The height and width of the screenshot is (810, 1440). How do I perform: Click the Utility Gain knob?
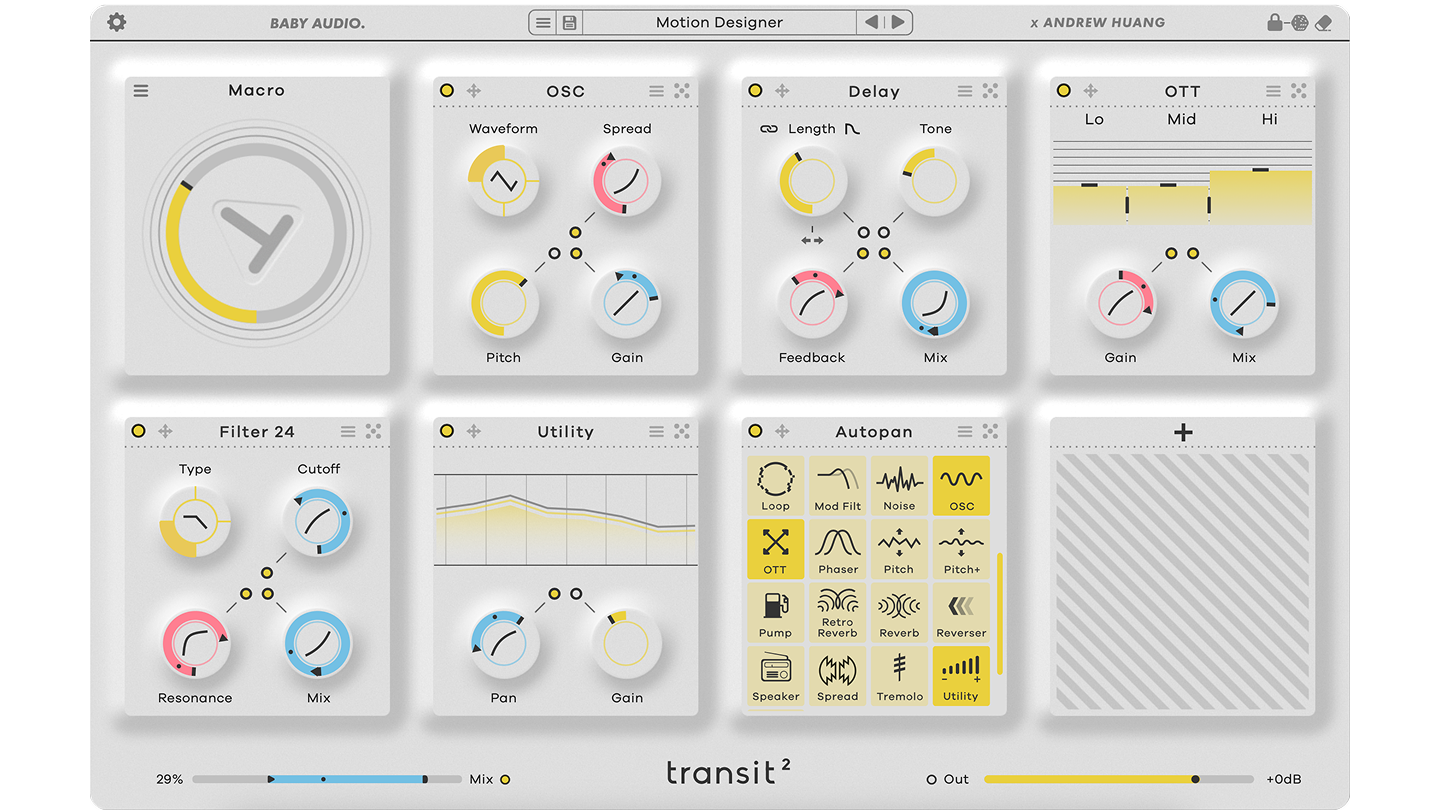click(x=627, y=644)
